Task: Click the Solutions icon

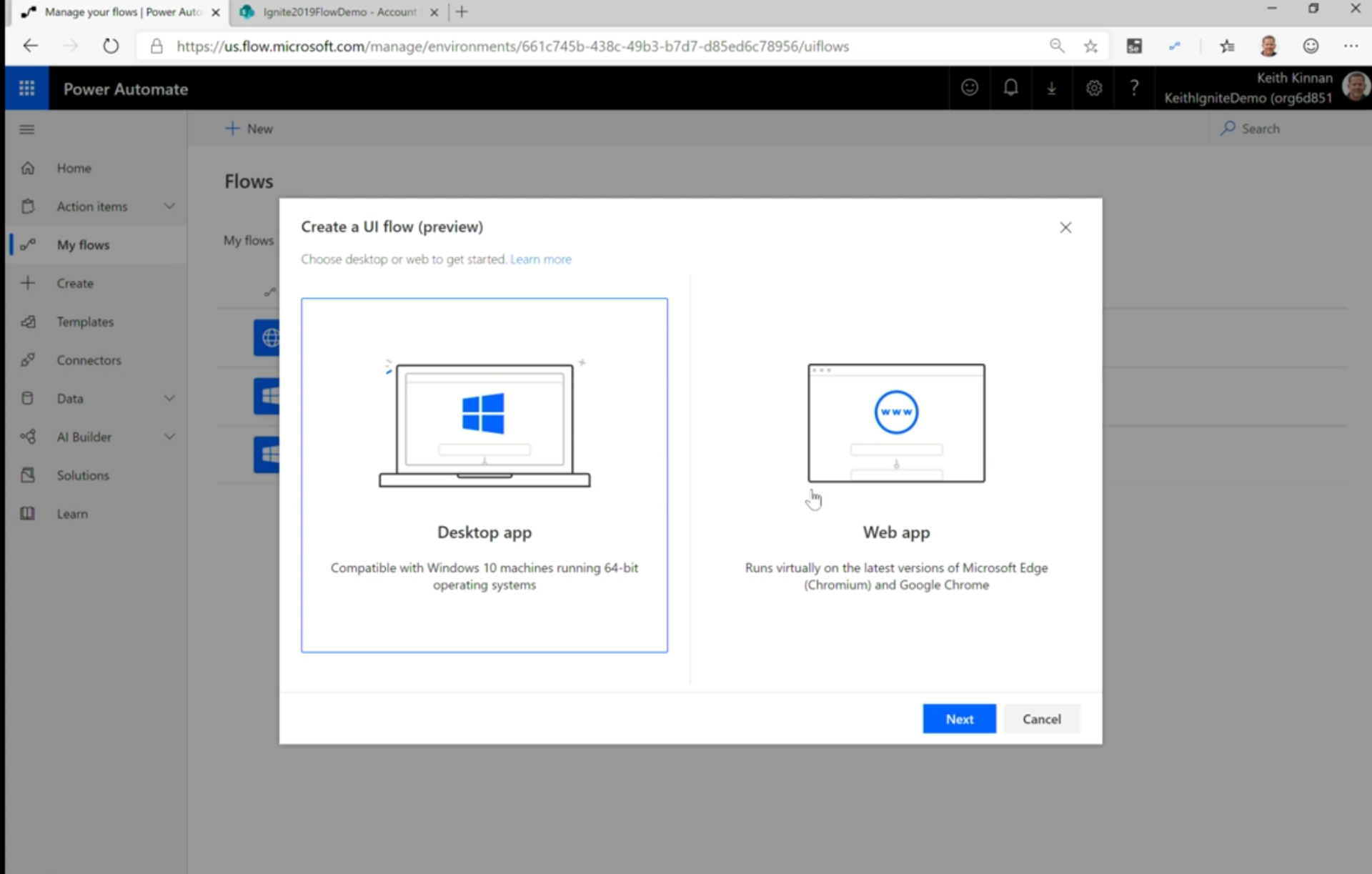Action: 28,475
